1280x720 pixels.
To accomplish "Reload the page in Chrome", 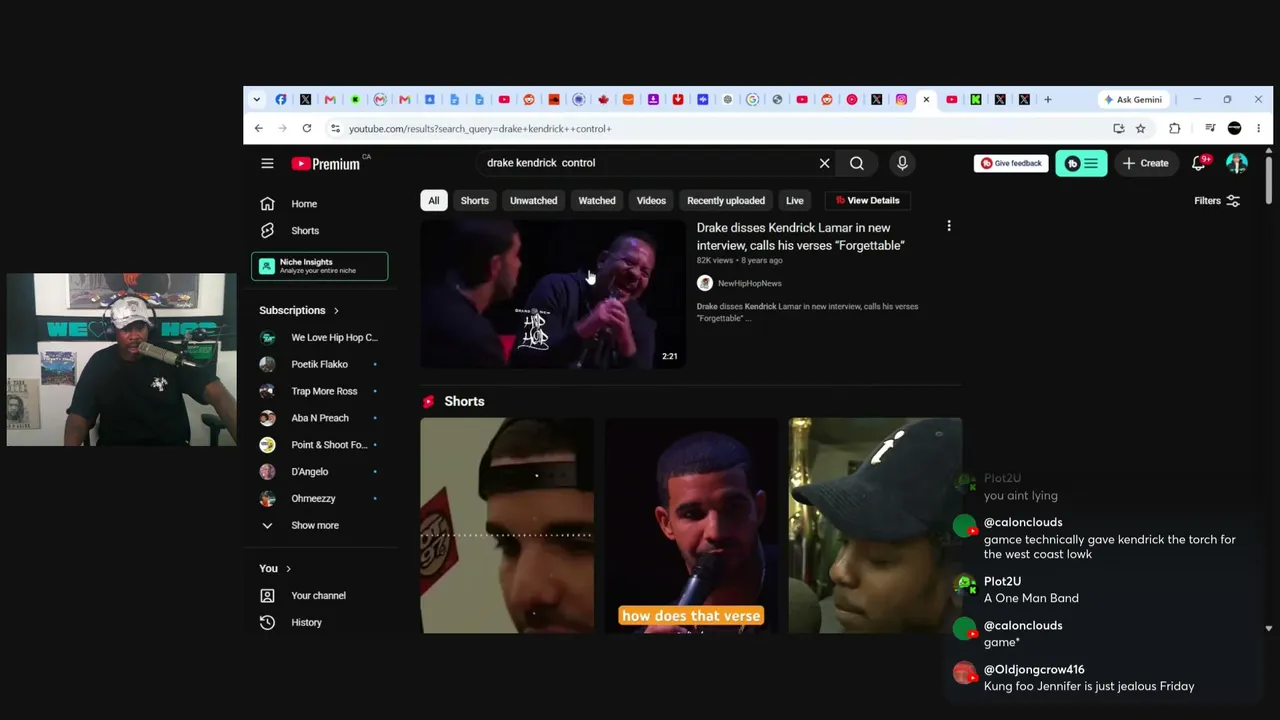I will click(x=307, y=128).
